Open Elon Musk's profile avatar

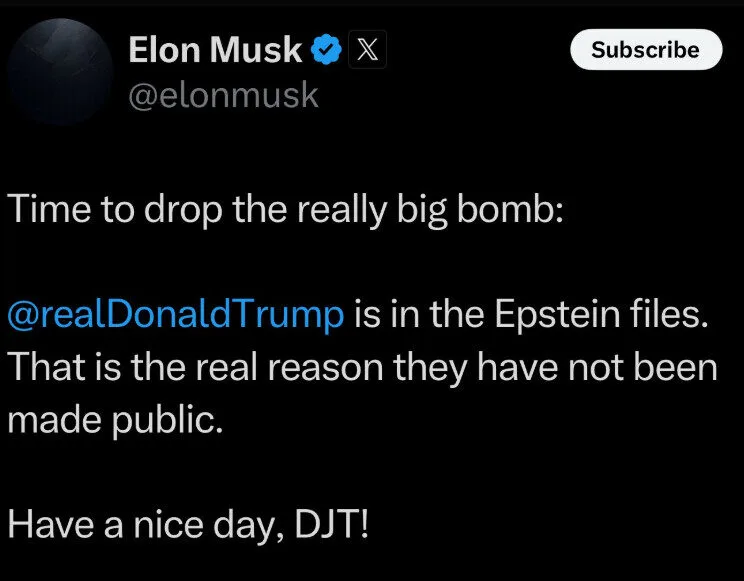(60, 71)
